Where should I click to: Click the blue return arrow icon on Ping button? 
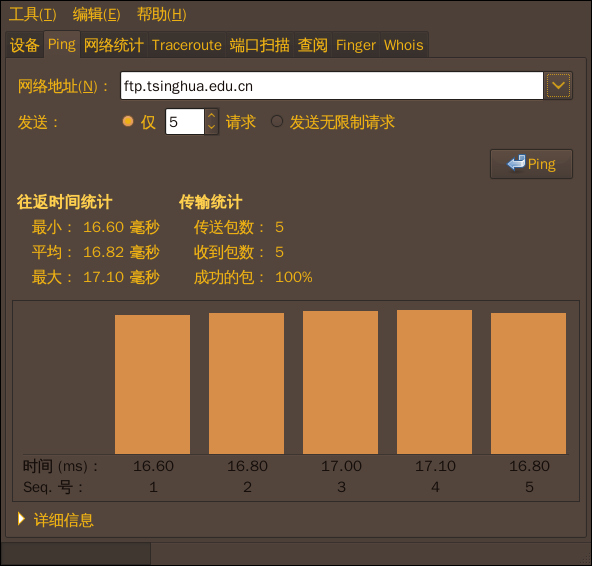coord(516,163)
